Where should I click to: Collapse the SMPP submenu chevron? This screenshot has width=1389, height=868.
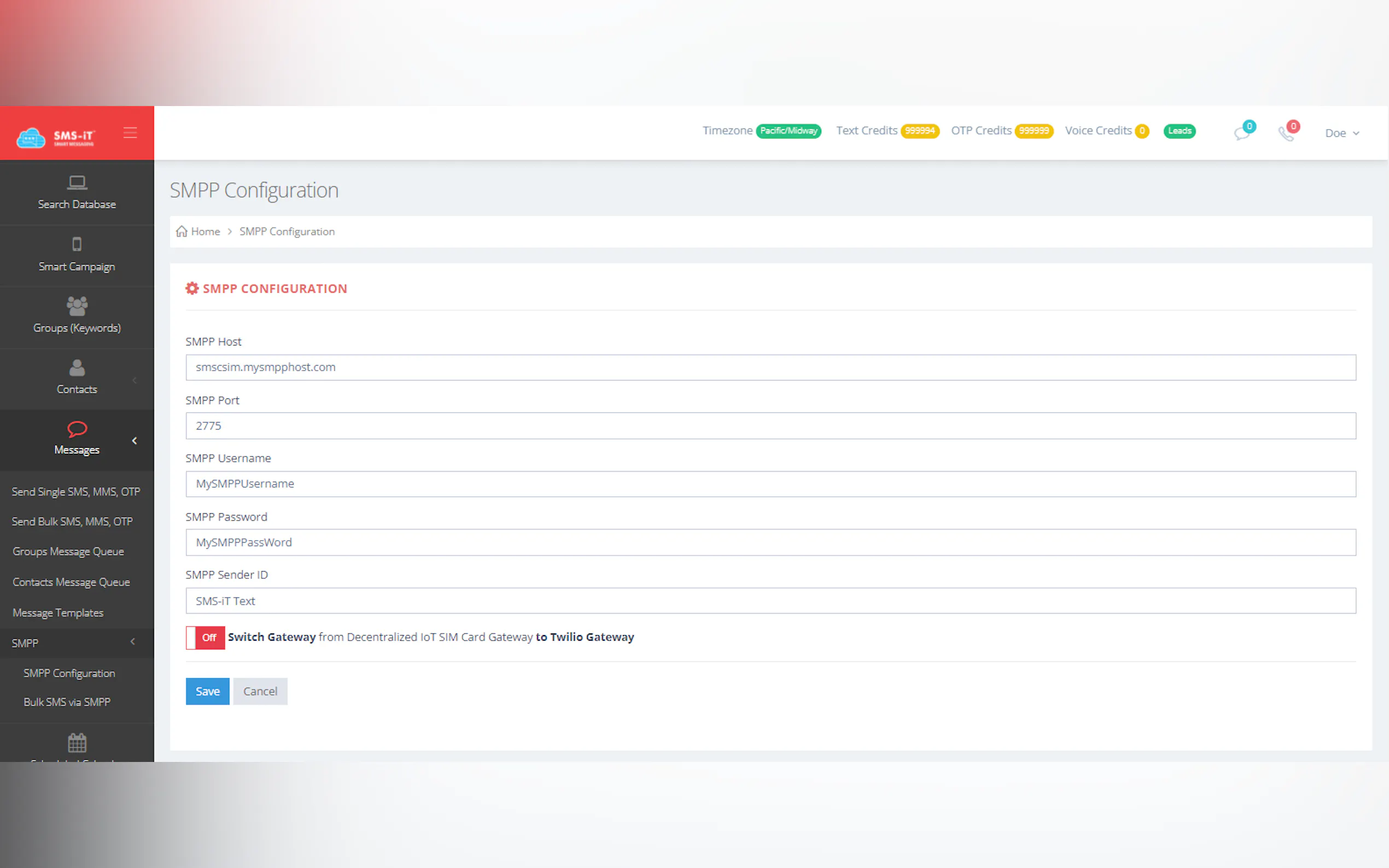click(133, 642)
